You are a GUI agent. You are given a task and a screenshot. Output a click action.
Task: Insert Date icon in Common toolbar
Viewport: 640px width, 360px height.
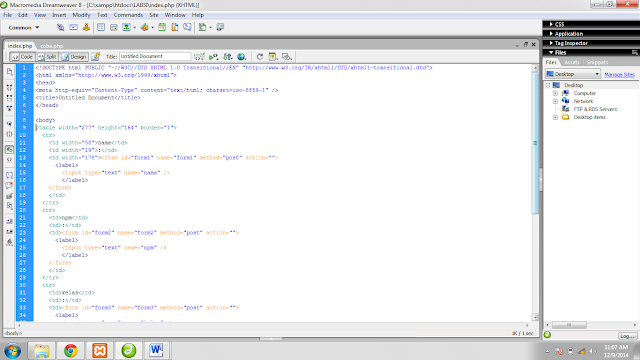pos(162,27)
